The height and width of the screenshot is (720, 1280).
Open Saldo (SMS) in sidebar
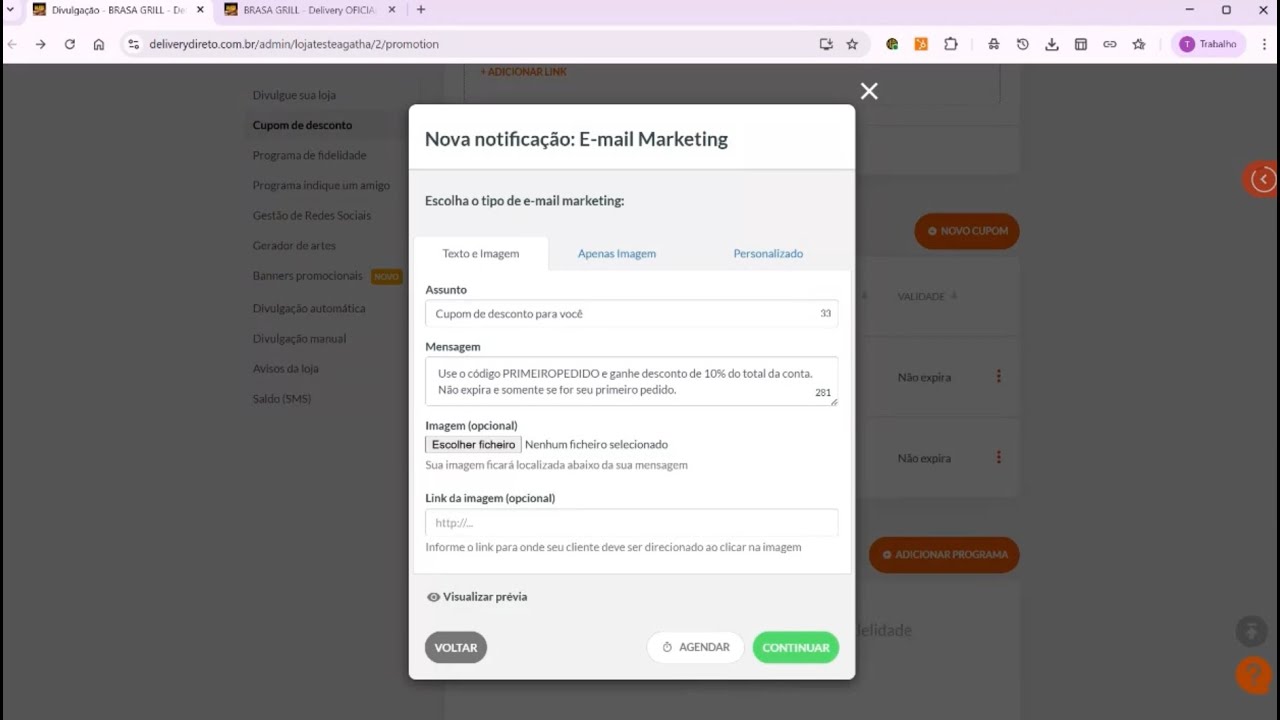(282, 399)
